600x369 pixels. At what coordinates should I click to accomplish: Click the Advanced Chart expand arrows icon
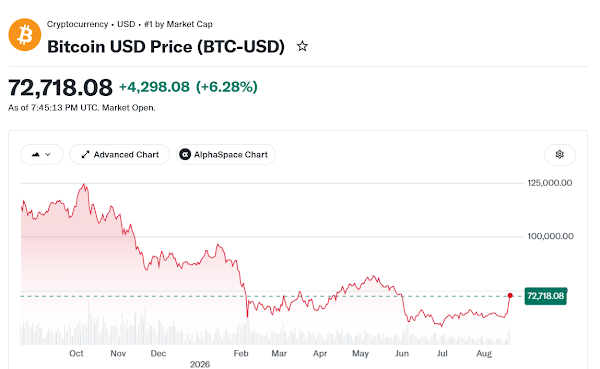click(x=85, y=155)
